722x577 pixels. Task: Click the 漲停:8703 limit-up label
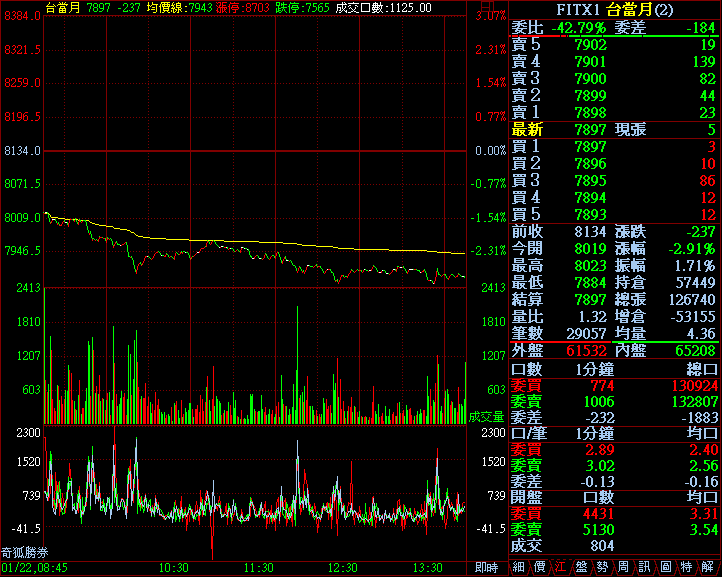tap(242, 8)
